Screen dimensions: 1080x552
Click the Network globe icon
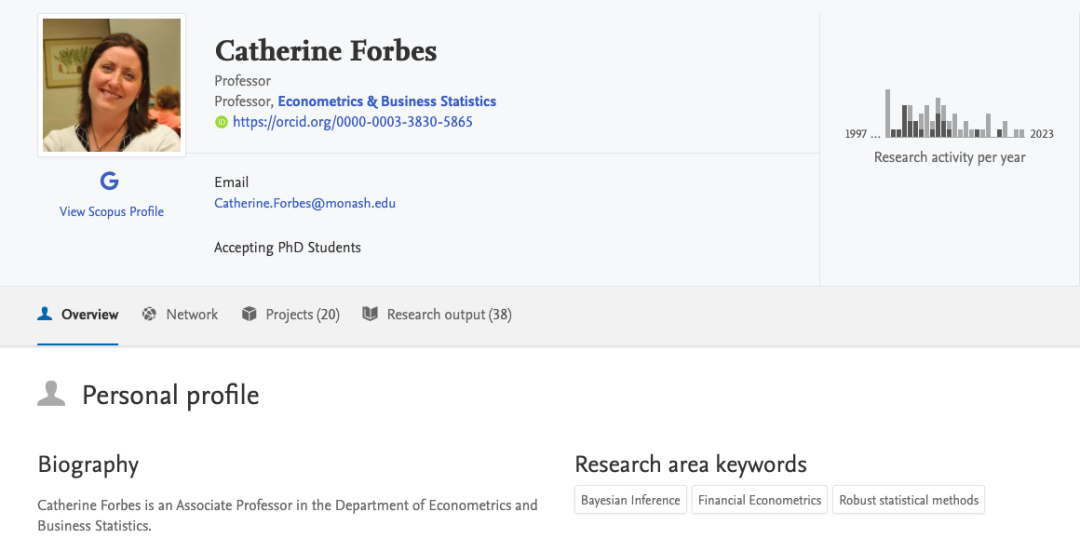click(x=150, y=314)
